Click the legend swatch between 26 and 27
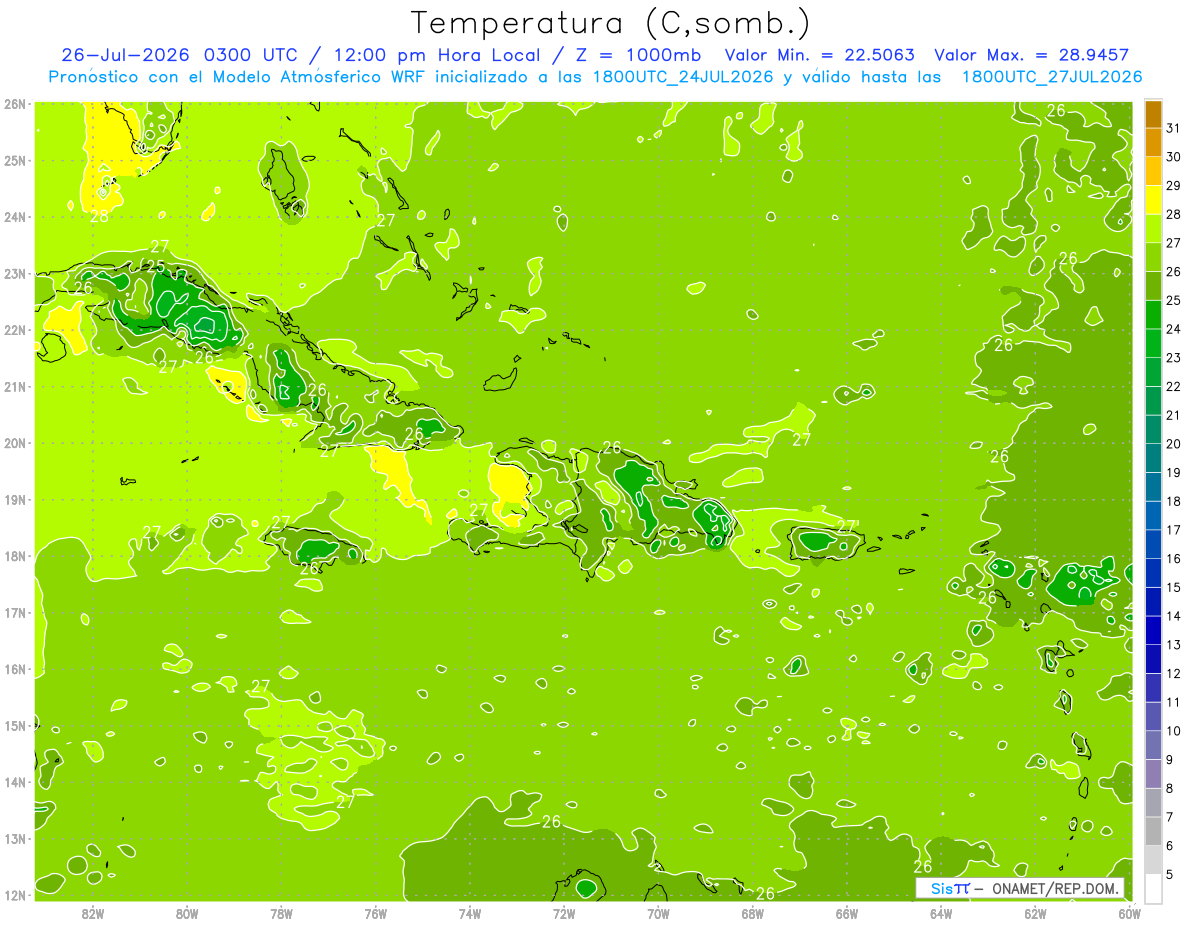The width and height of the screenshot is (1200, 927). coord(1153,257)
